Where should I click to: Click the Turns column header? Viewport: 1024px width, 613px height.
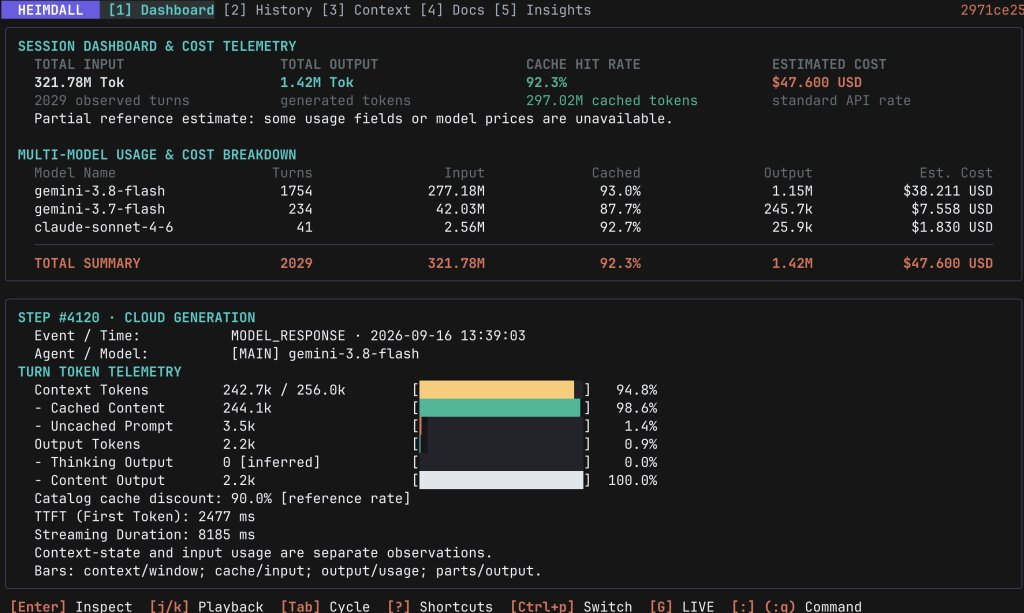(292, 173)
